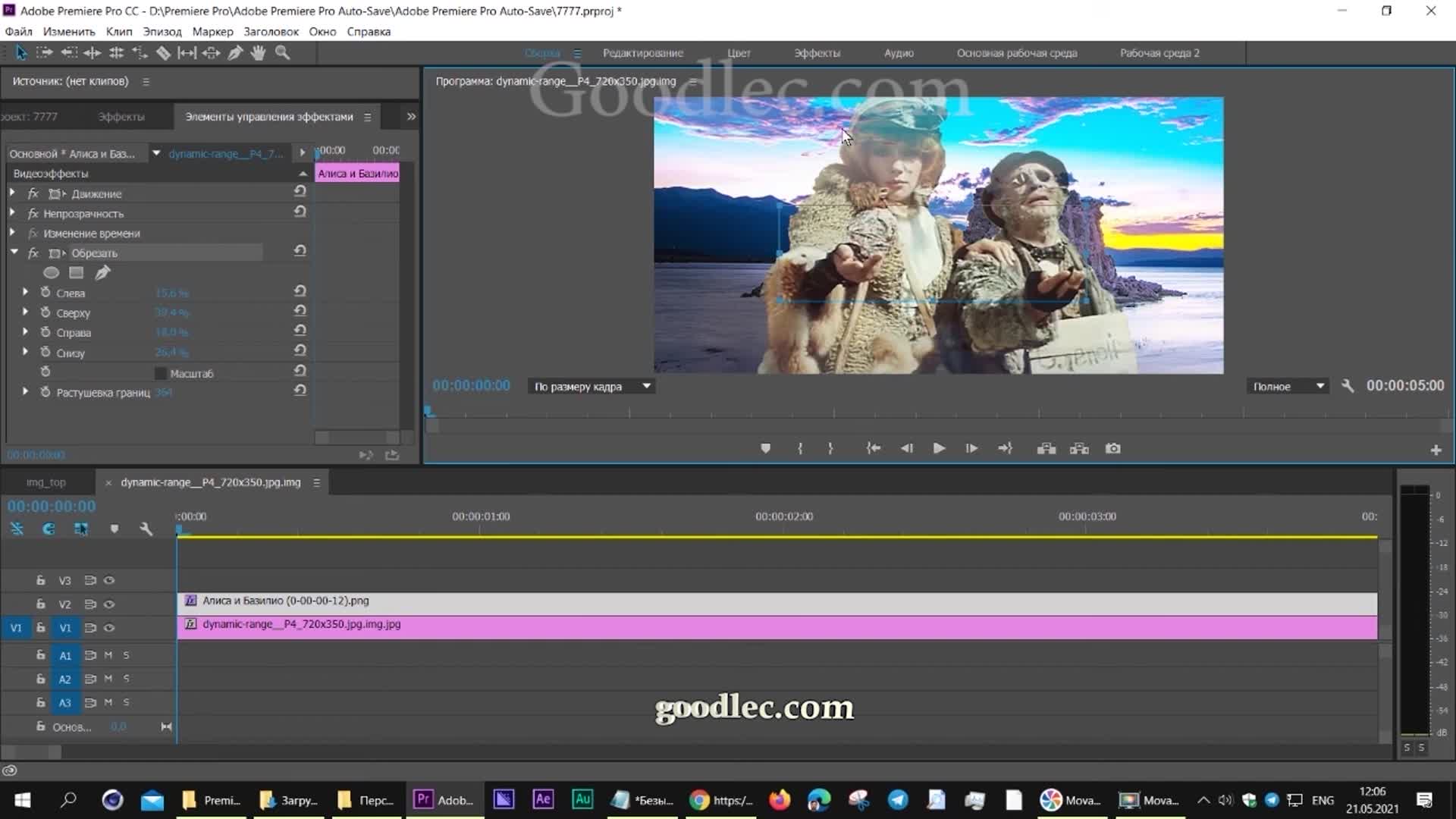This screenshot has height=819, width=1456.
Task: Open Program monitor settings wrench
Action: (1348, 386)
